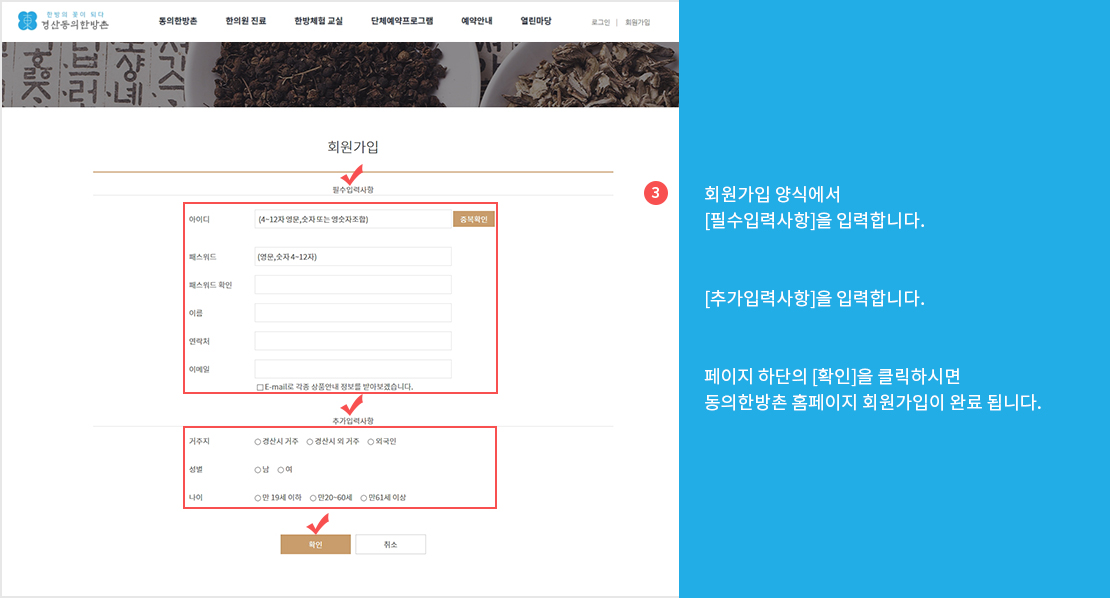Click the 경산동의한방촌 logo
The height and width of the screenshot is (598, 1110).
click(x=63, y=21)
